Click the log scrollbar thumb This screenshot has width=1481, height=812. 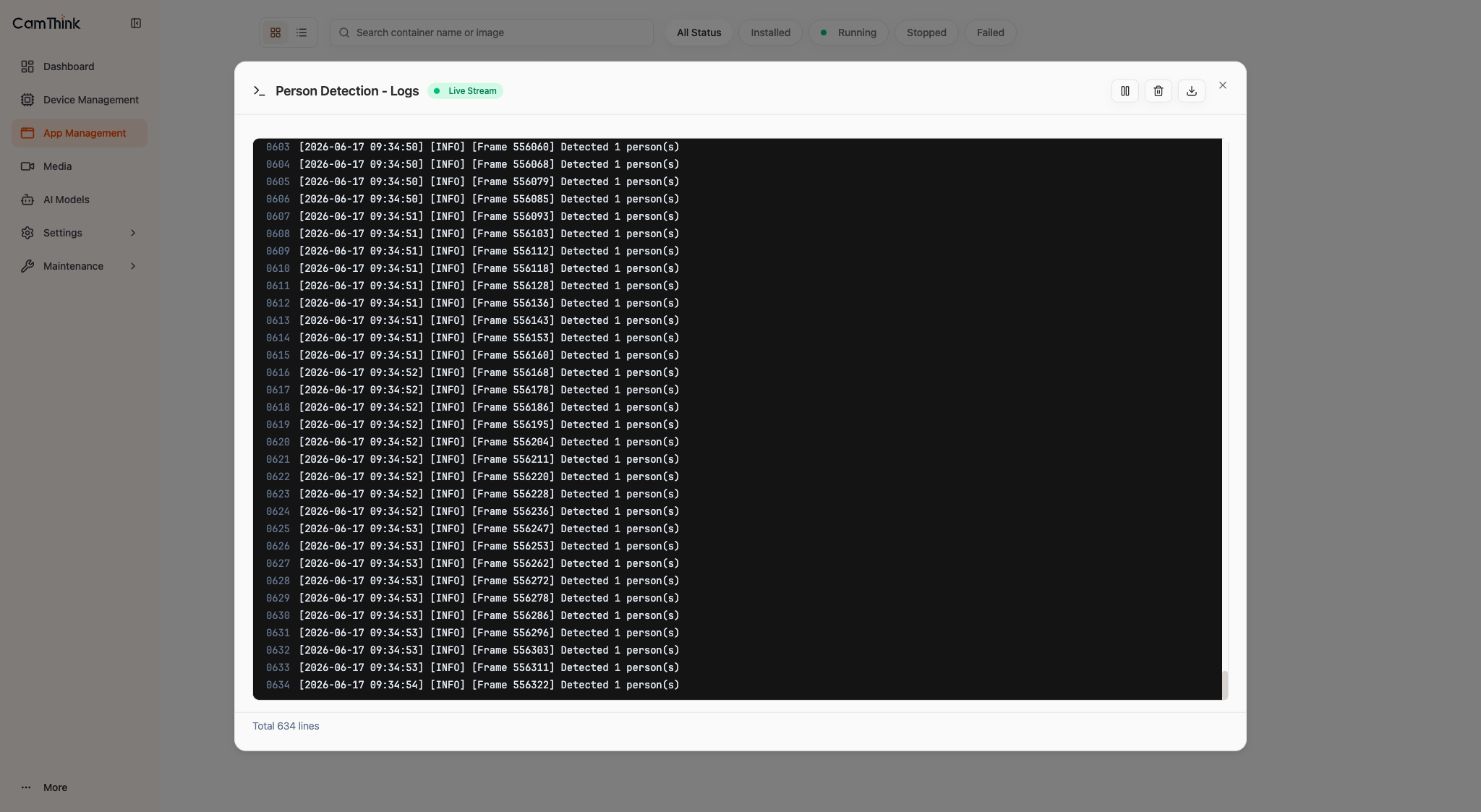[x=1225, y=685]
